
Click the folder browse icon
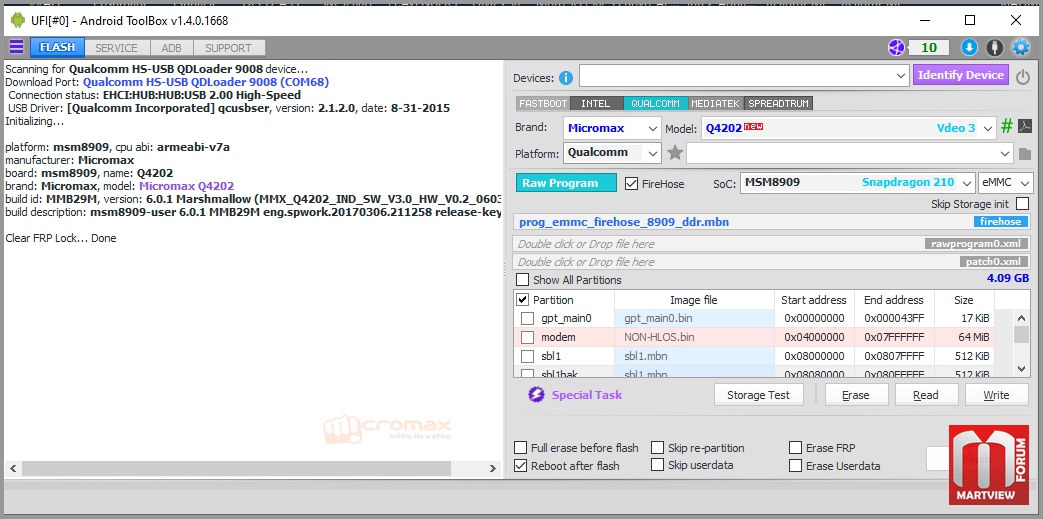(x=1025, y=154)
